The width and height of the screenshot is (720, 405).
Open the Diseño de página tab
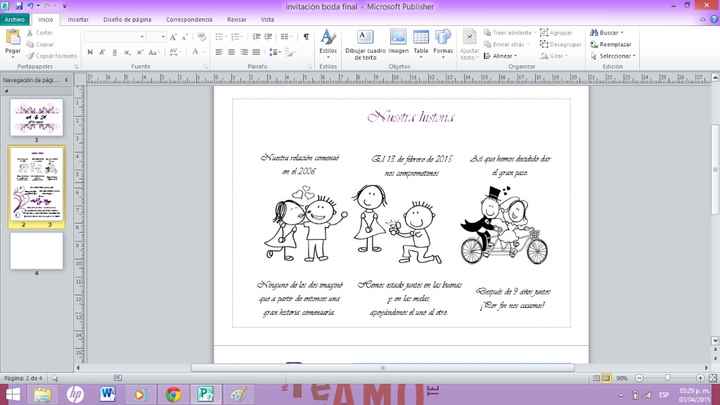pyautogui.click(x=125, y=19)
